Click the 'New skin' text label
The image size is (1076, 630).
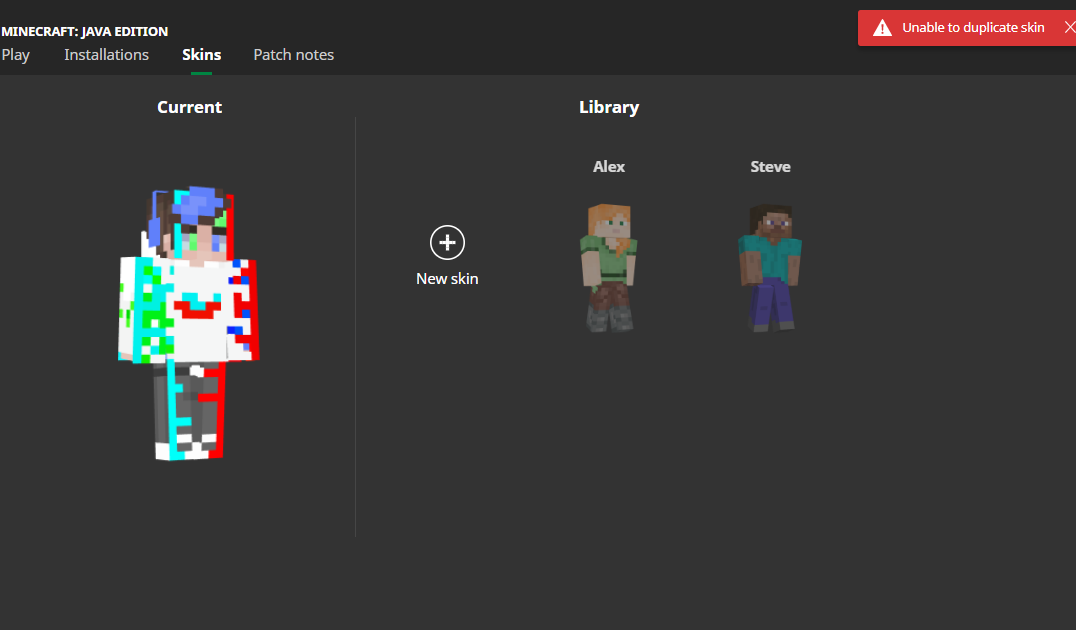(447, 279)
